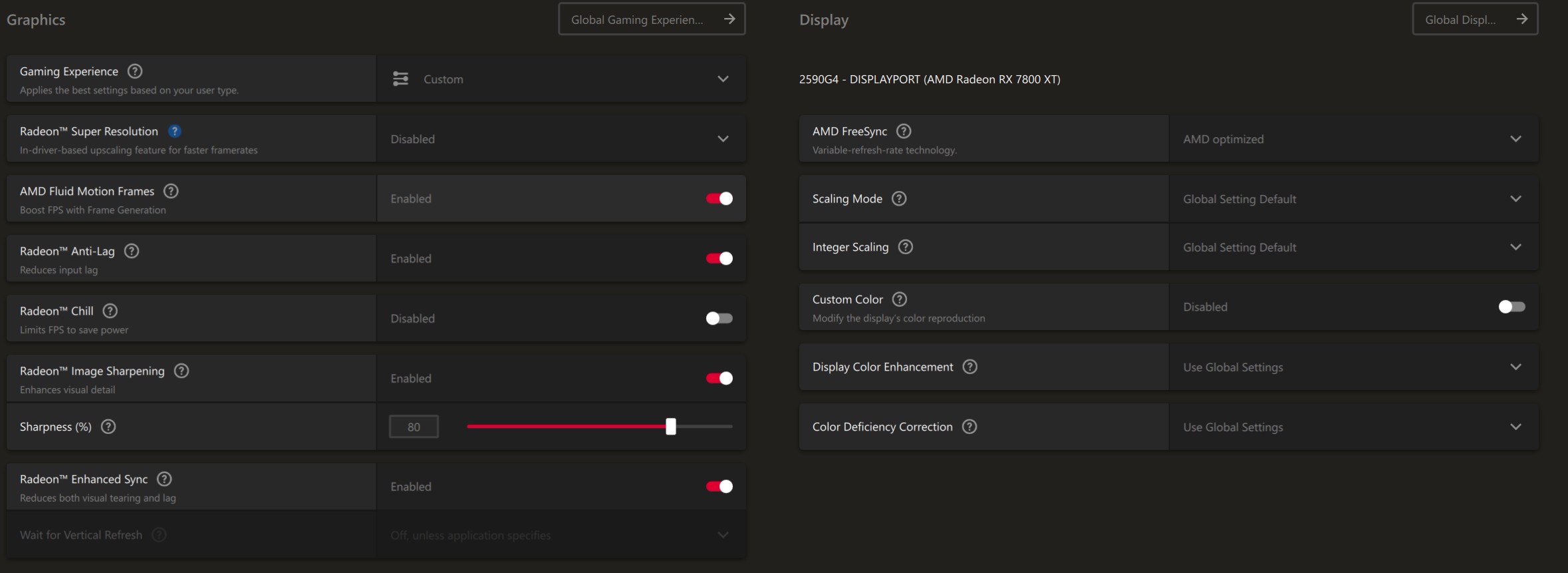Click the blue Radeon Super Resolution help icon

175,131
